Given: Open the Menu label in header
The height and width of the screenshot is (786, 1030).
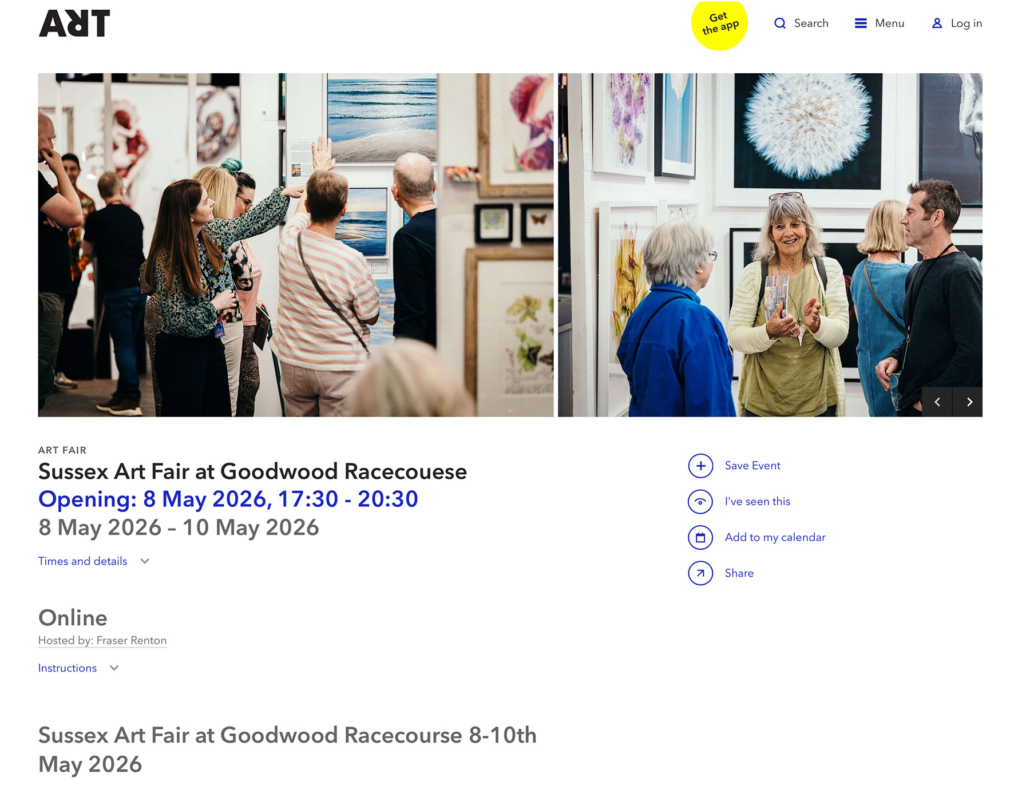Looking at the screenshot, I should coord(889,24).
